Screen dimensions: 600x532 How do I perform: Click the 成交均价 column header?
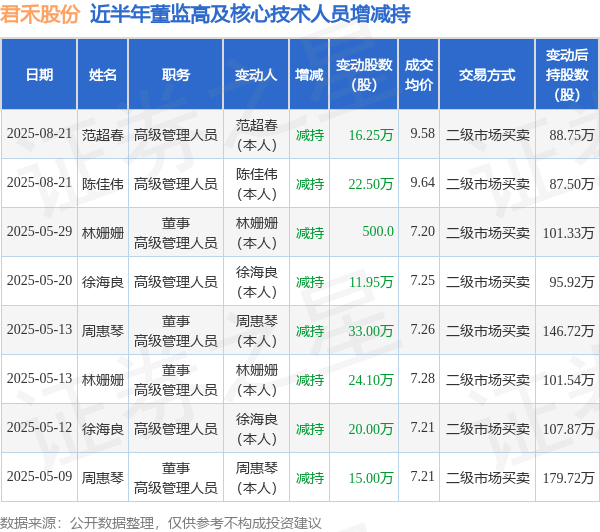pyautogui.click(x=419, y=75)
